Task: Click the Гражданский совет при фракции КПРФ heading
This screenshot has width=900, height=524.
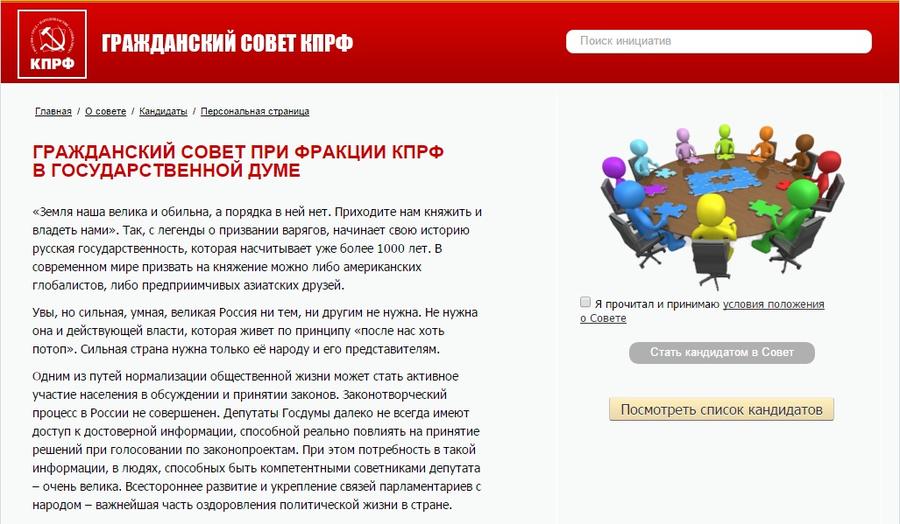Action: pos(238,161)
